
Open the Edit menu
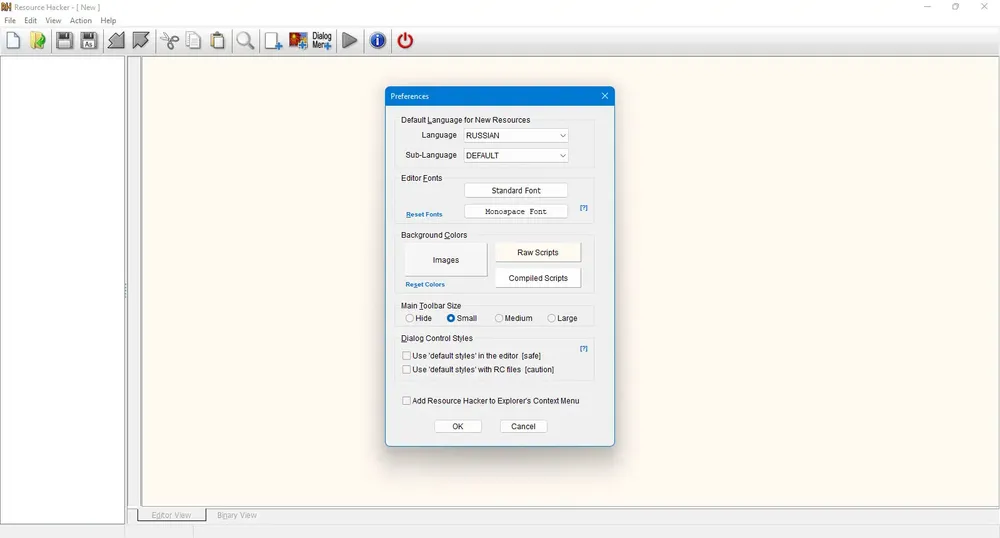tap(31, 20)
